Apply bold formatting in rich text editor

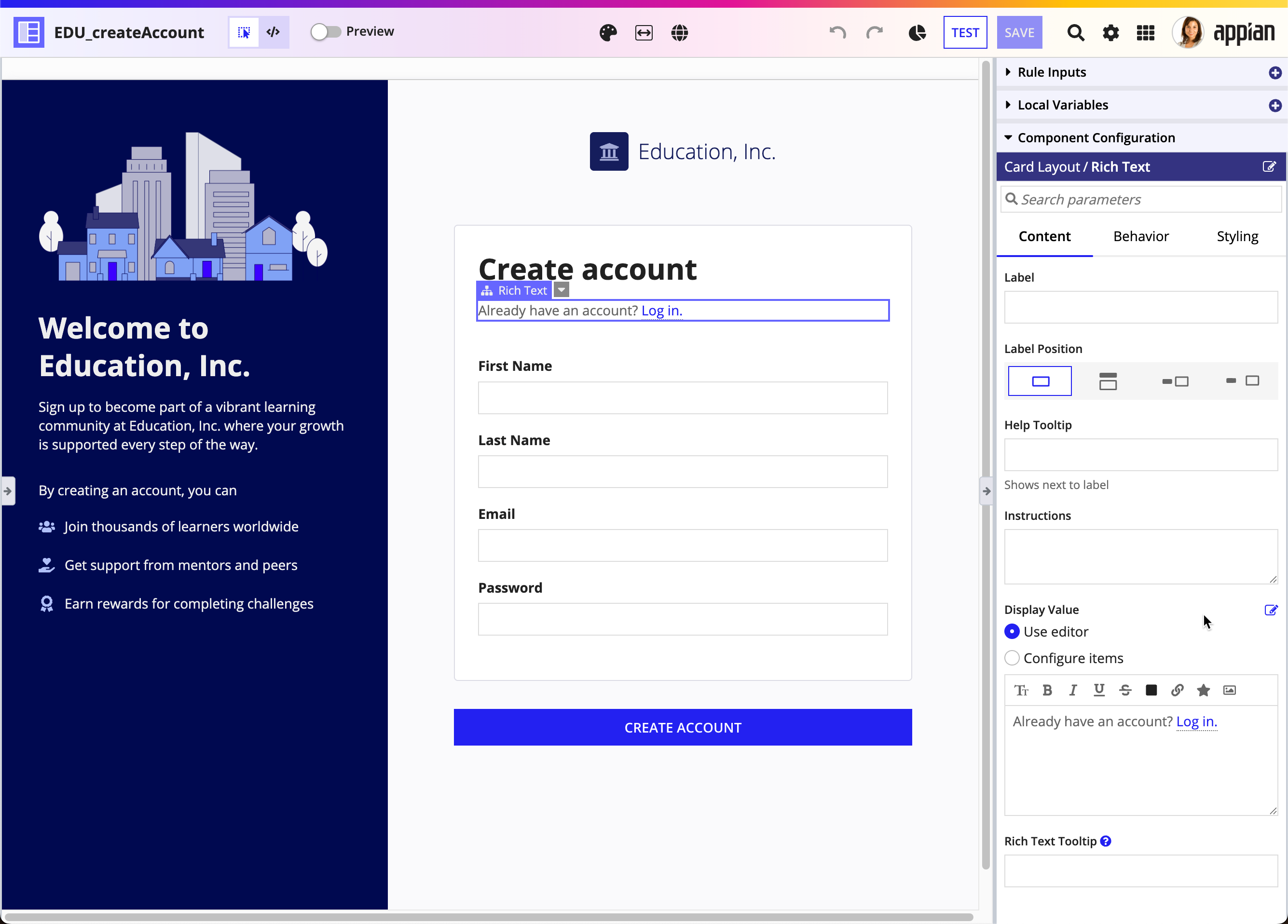tap(1048, 690)
